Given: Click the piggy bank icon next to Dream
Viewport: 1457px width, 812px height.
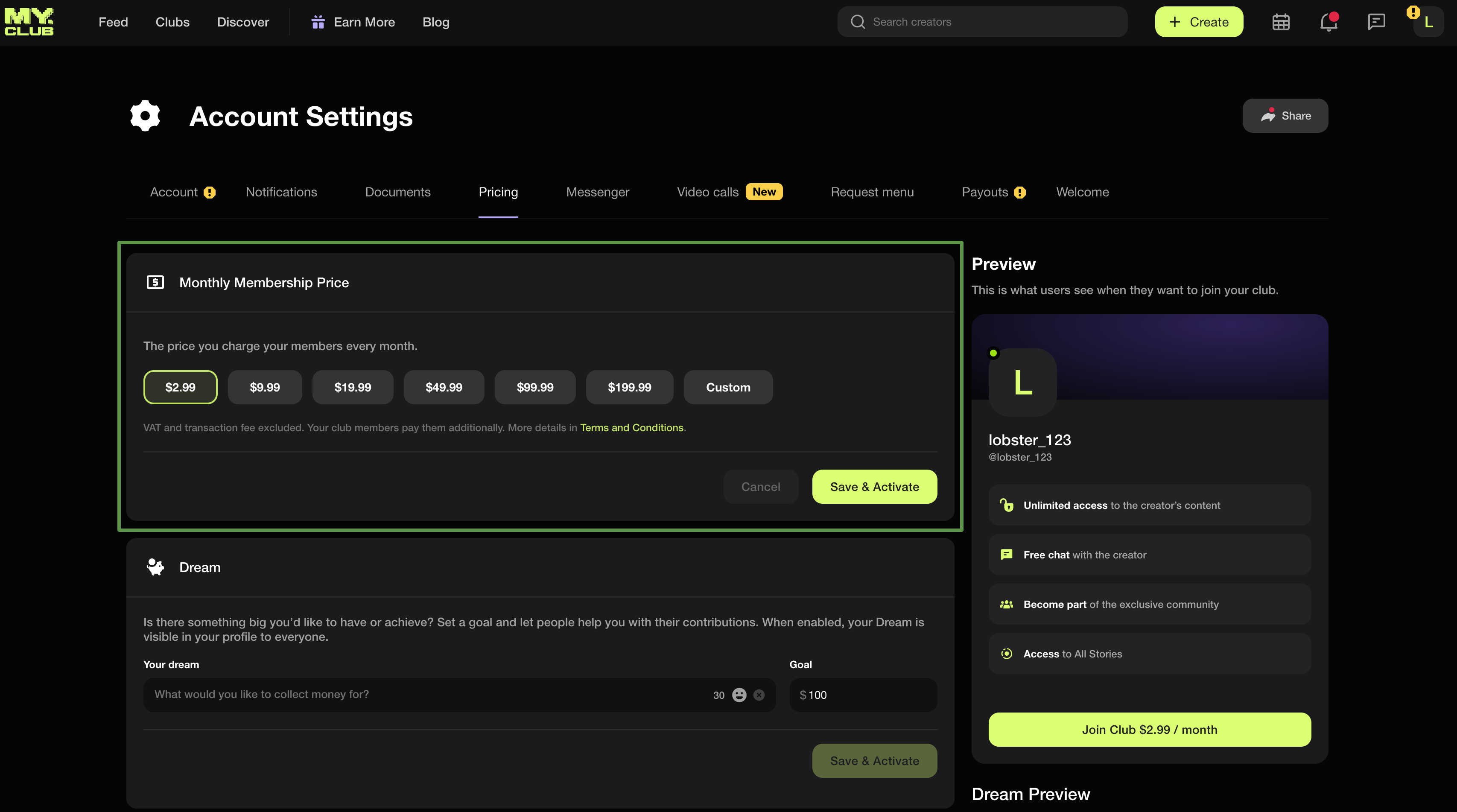Looking at the screenshot, I should pyautogui.click(x=155, y=567).
